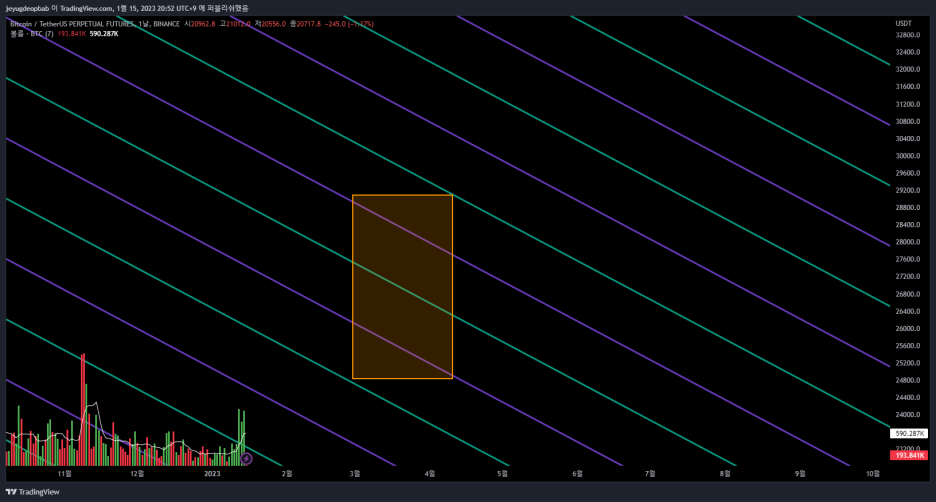The height and width of the screenshot is (502, 936).
Task: Click the 27200.0 price axis label
Action: point(907,276)
